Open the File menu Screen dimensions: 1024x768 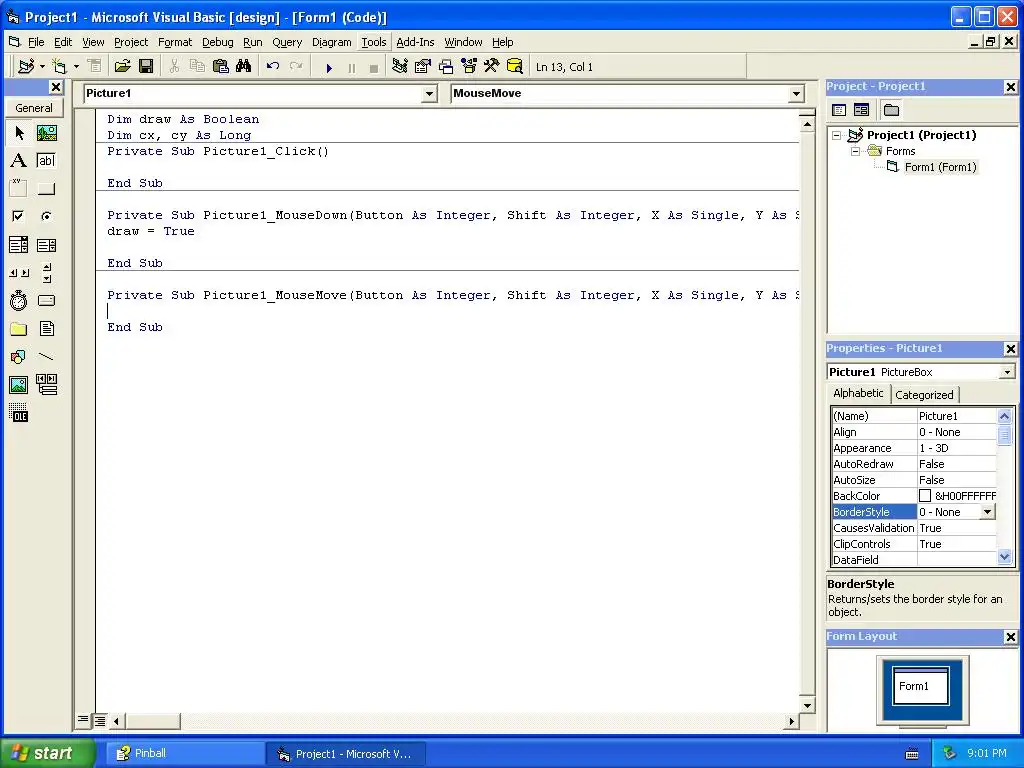pos(36,42)
